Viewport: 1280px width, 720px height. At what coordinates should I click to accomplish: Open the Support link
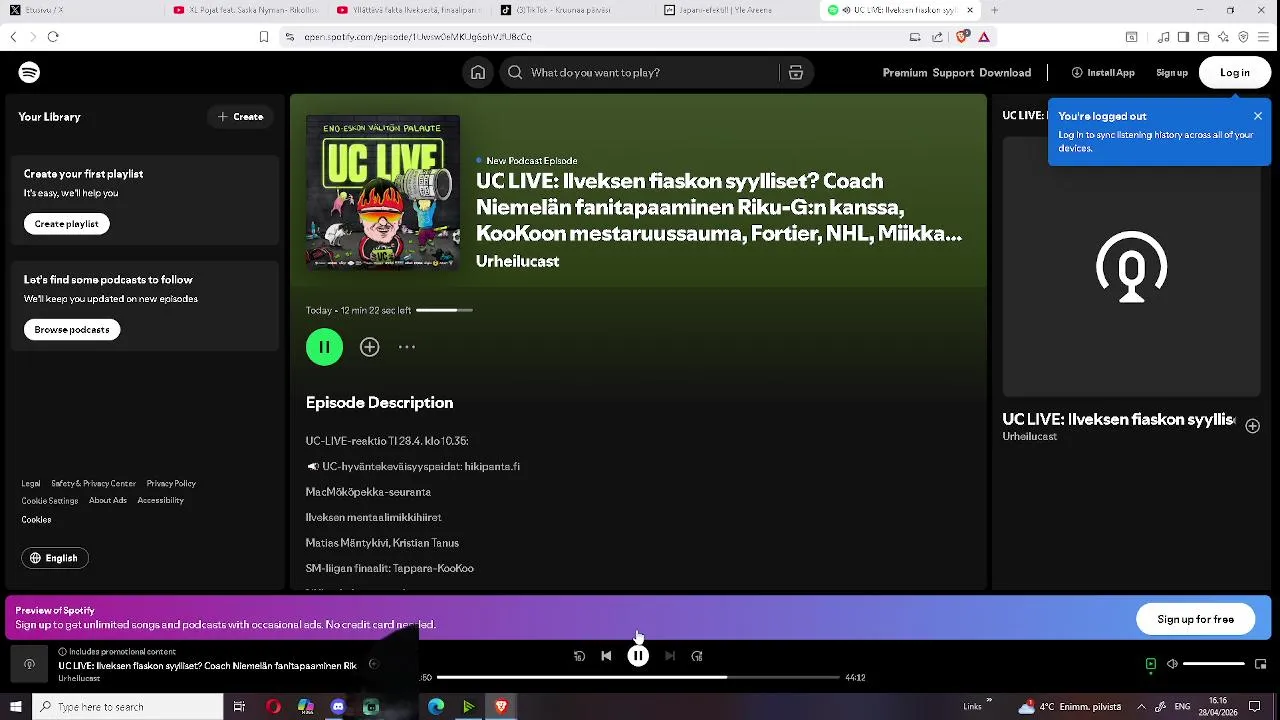tap(953, 72)
